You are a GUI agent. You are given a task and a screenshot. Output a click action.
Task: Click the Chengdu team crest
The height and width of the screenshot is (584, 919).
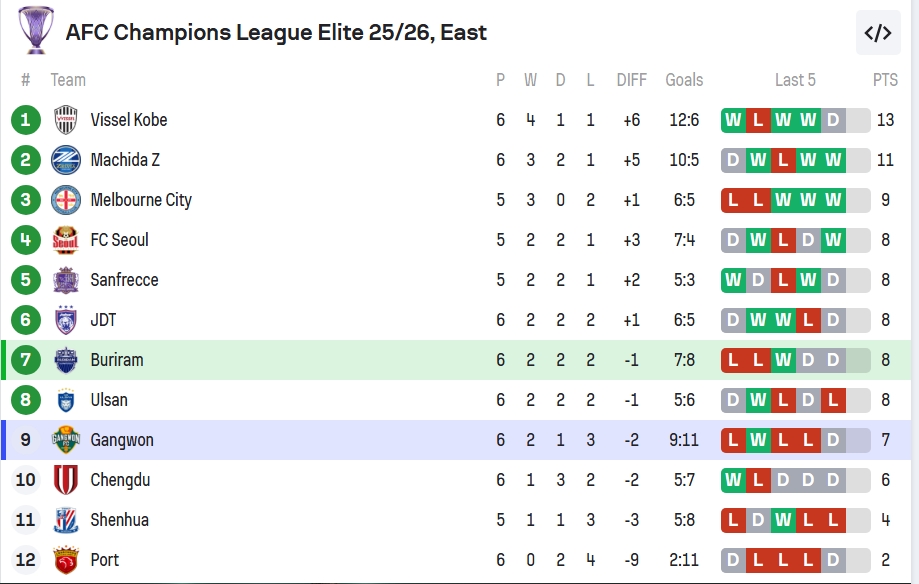(66, 480)
